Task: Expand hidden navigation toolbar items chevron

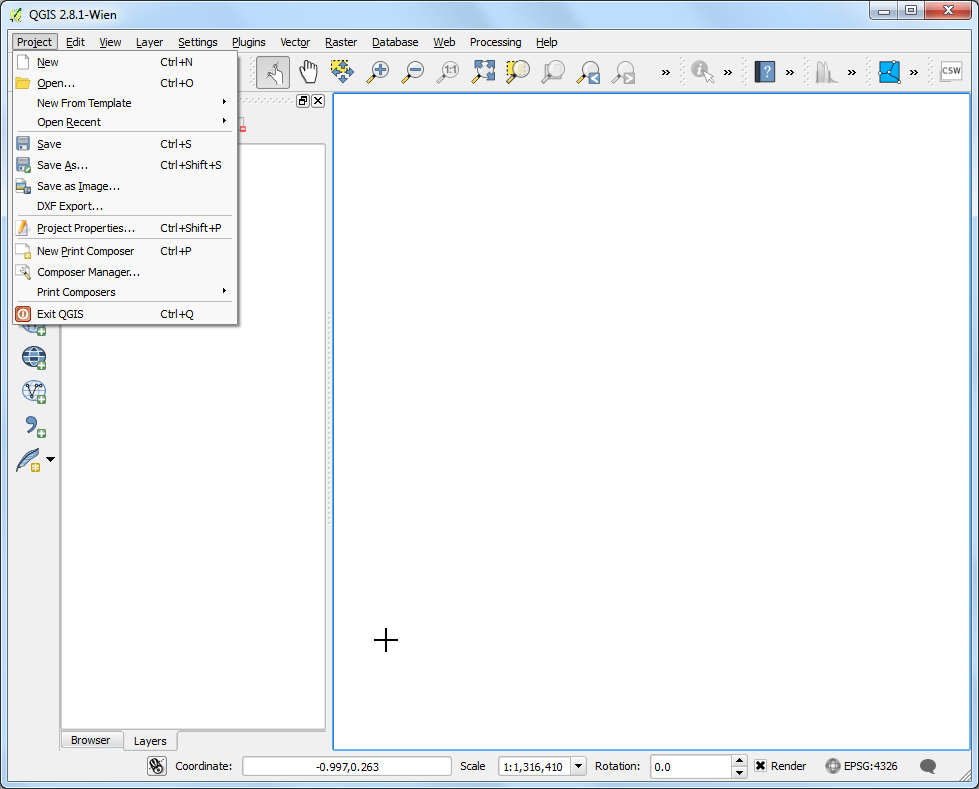Action: [666, 72]
